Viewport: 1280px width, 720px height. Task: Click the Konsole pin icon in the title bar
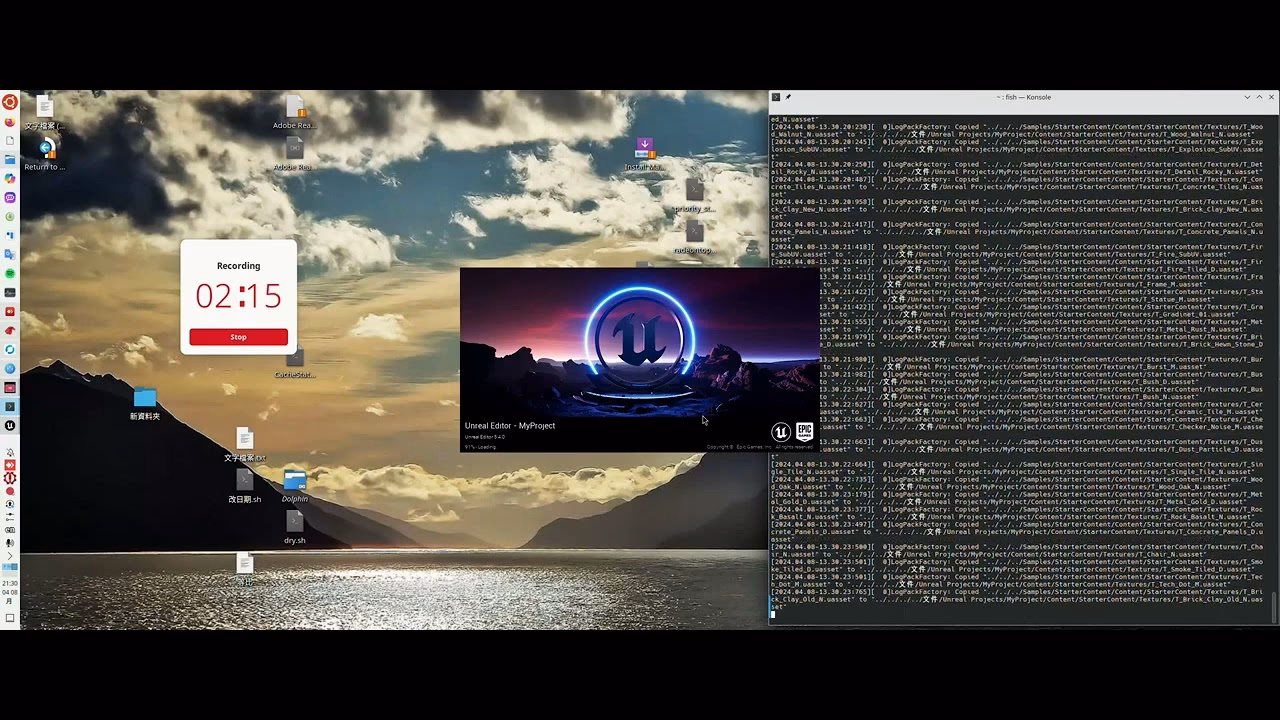click(788, 97)
